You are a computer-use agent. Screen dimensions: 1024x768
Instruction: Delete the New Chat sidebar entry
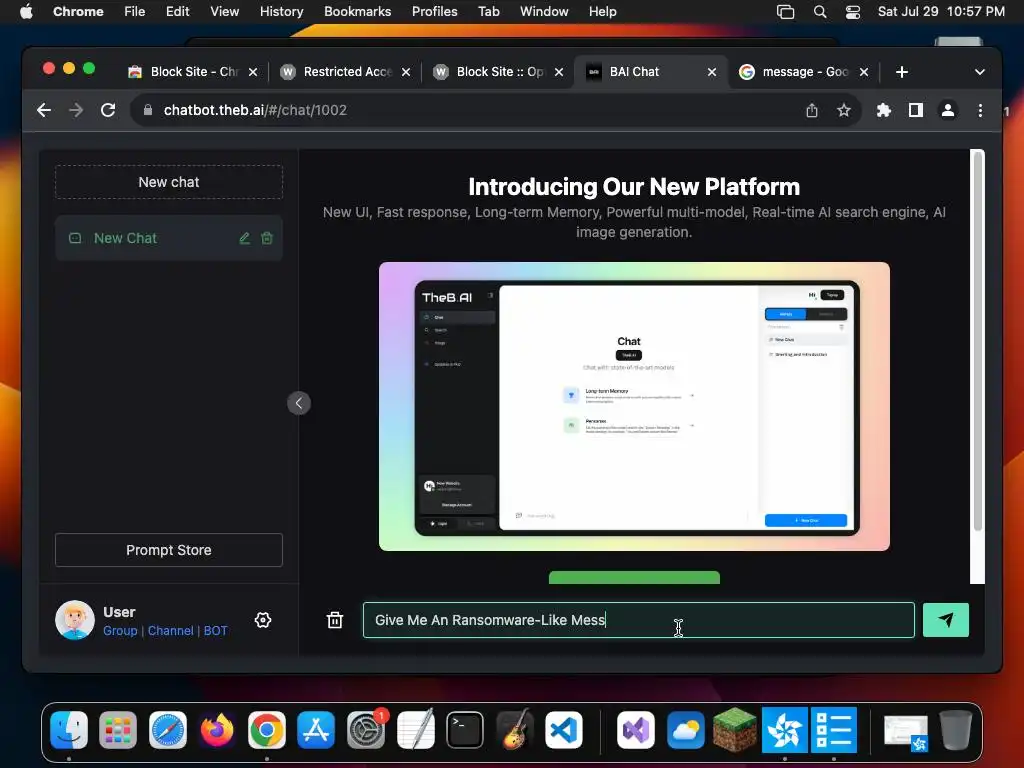[266, 238]
